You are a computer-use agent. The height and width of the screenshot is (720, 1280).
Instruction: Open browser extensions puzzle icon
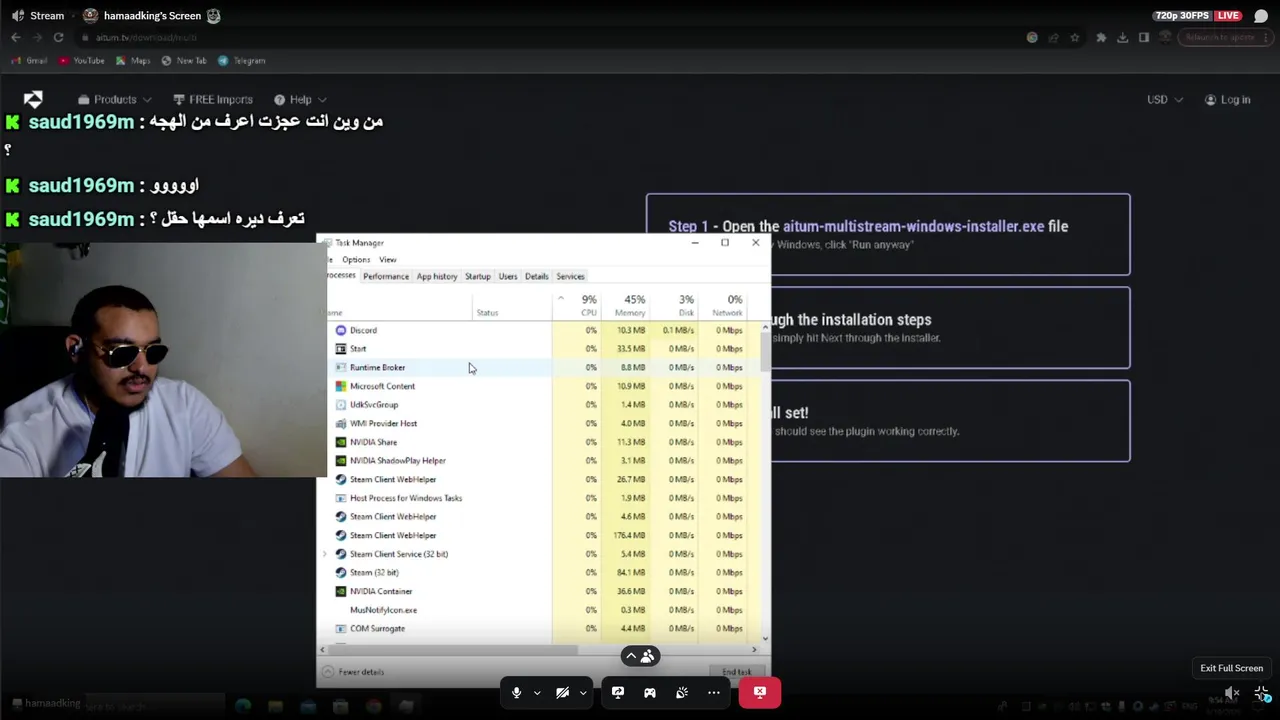coord(1101,38)
